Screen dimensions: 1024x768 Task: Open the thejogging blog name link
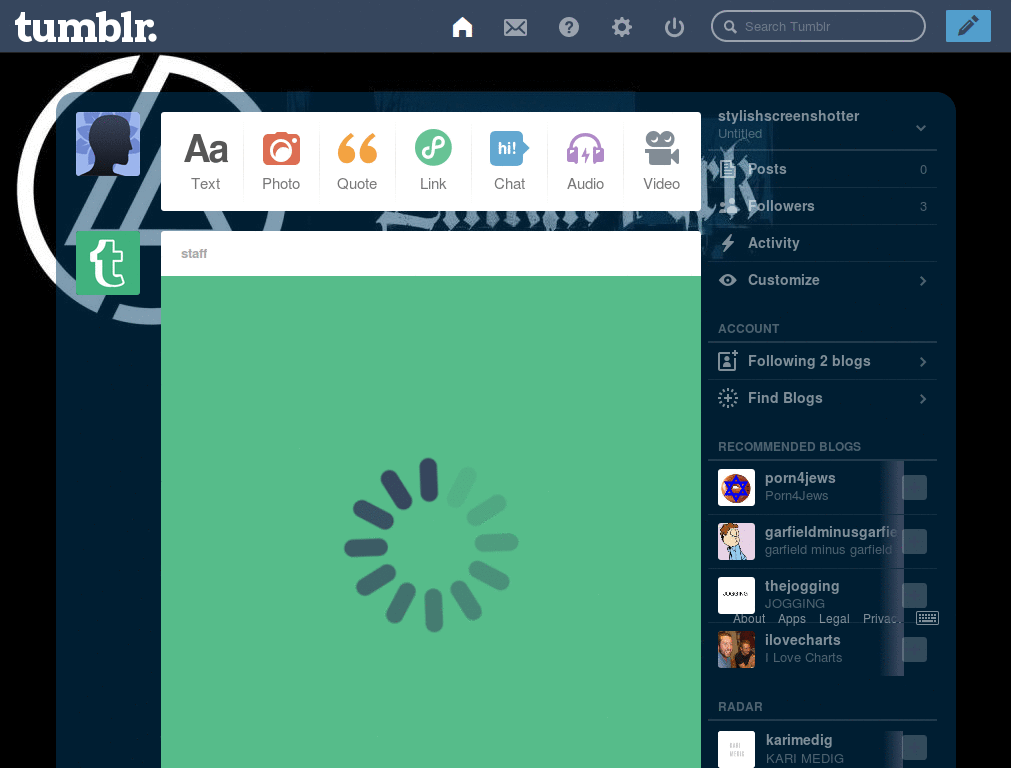click(x=802, y=586)
